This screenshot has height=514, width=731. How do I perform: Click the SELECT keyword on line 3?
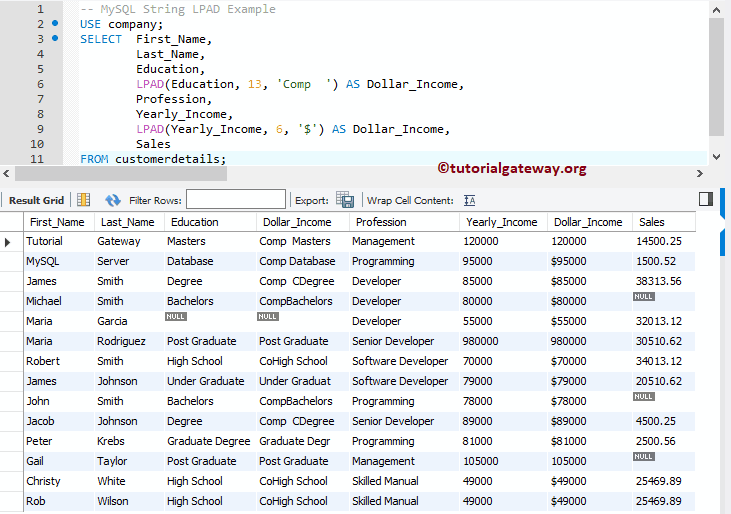point(101,39)
